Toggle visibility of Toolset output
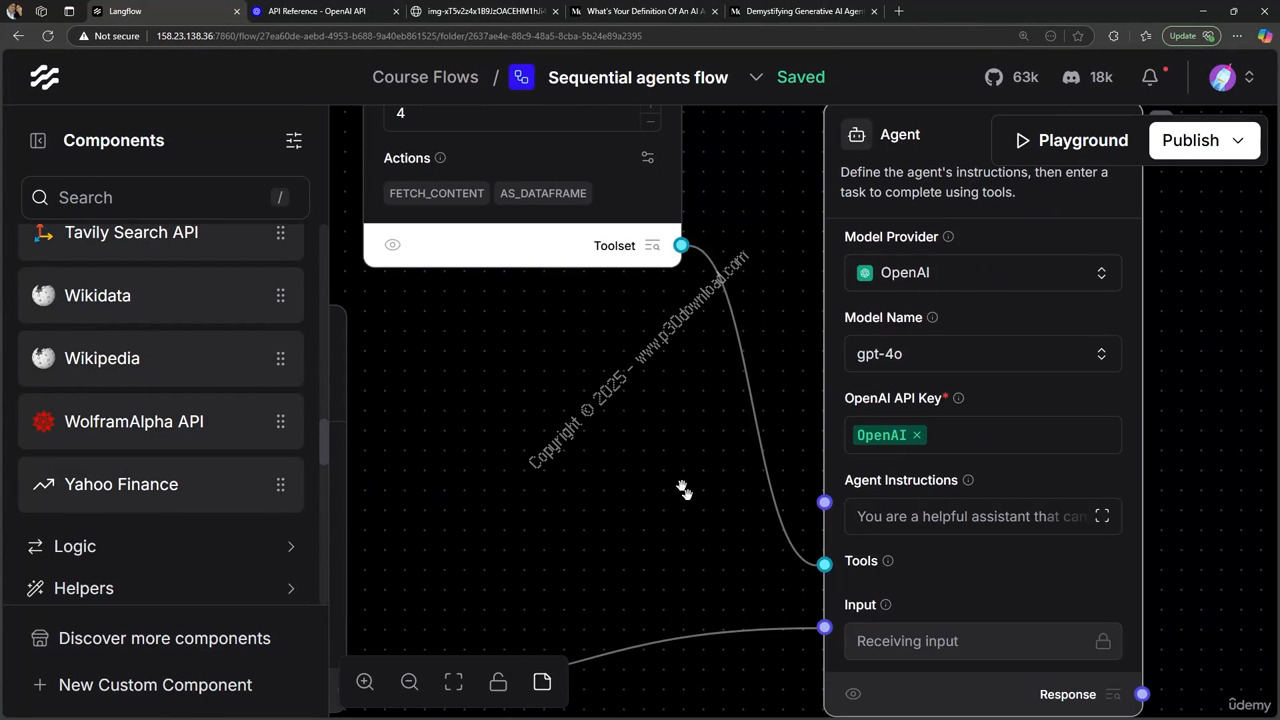This screenshot has height=720, width=1280. (393, 245)
